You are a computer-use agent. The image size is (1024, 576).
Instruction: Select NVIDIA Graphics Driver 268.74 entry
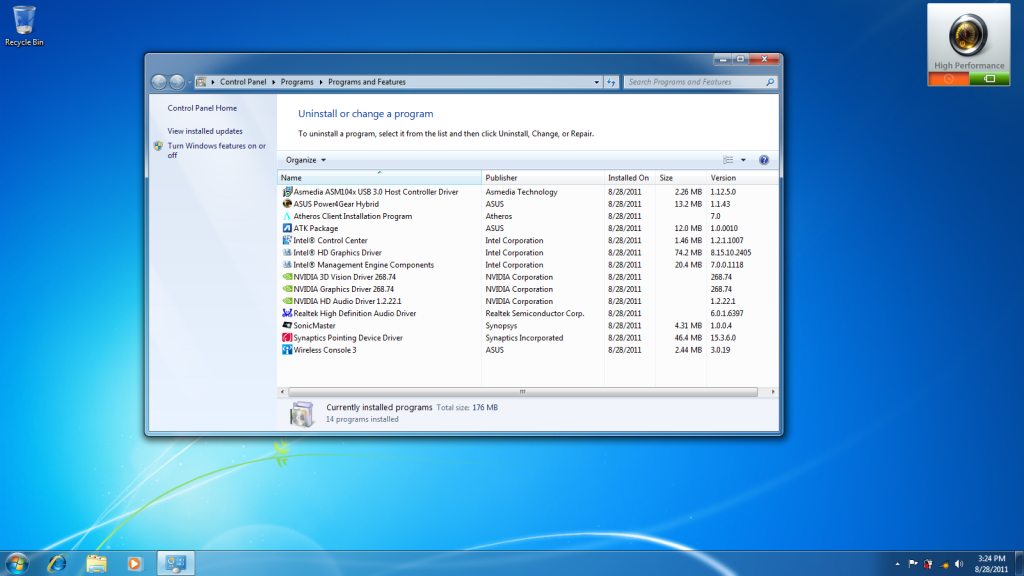343,289
